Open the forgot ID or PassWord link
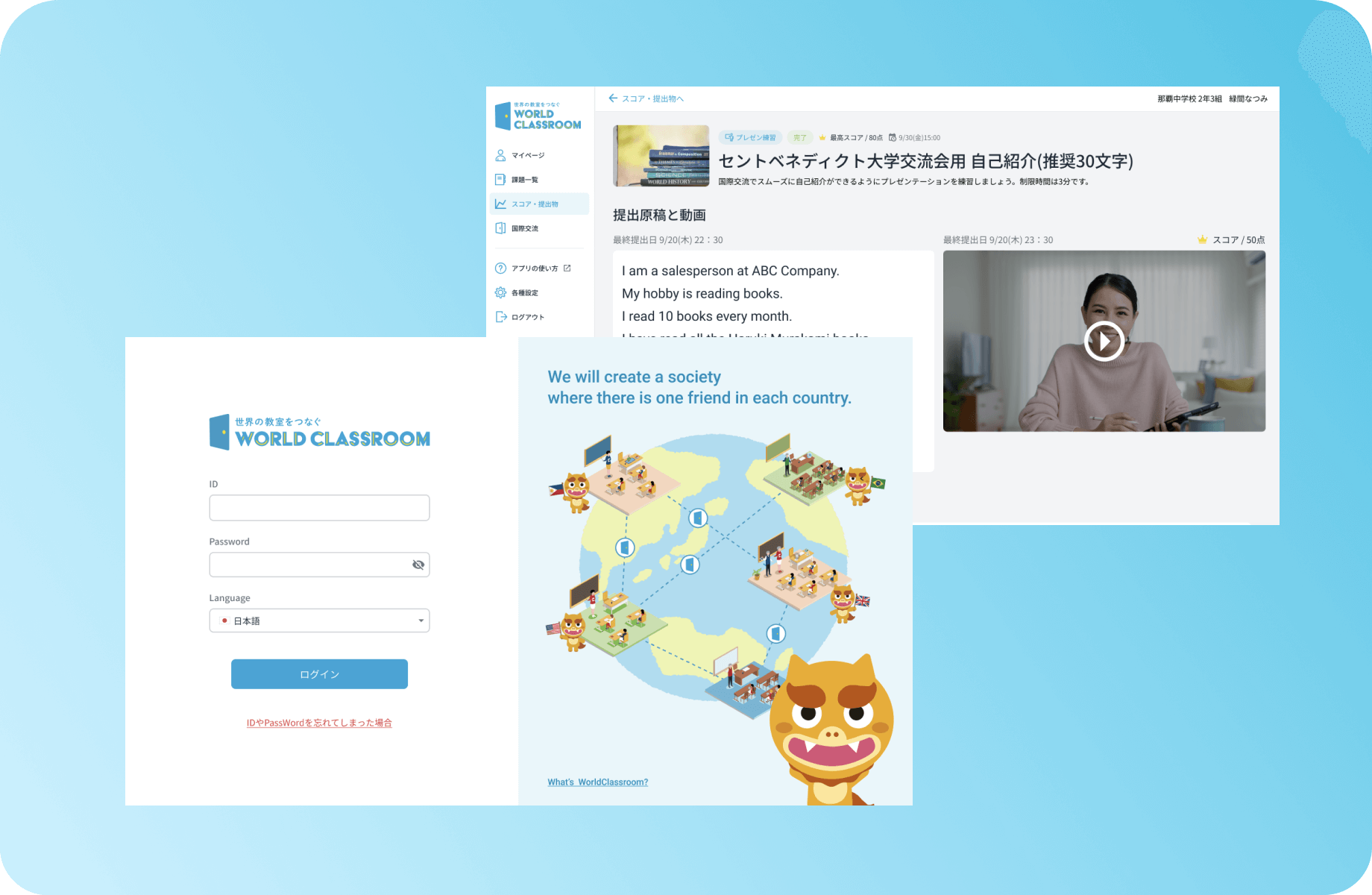Image resolution: width=1372 pixels, height=895 pixels. (319, 723)
